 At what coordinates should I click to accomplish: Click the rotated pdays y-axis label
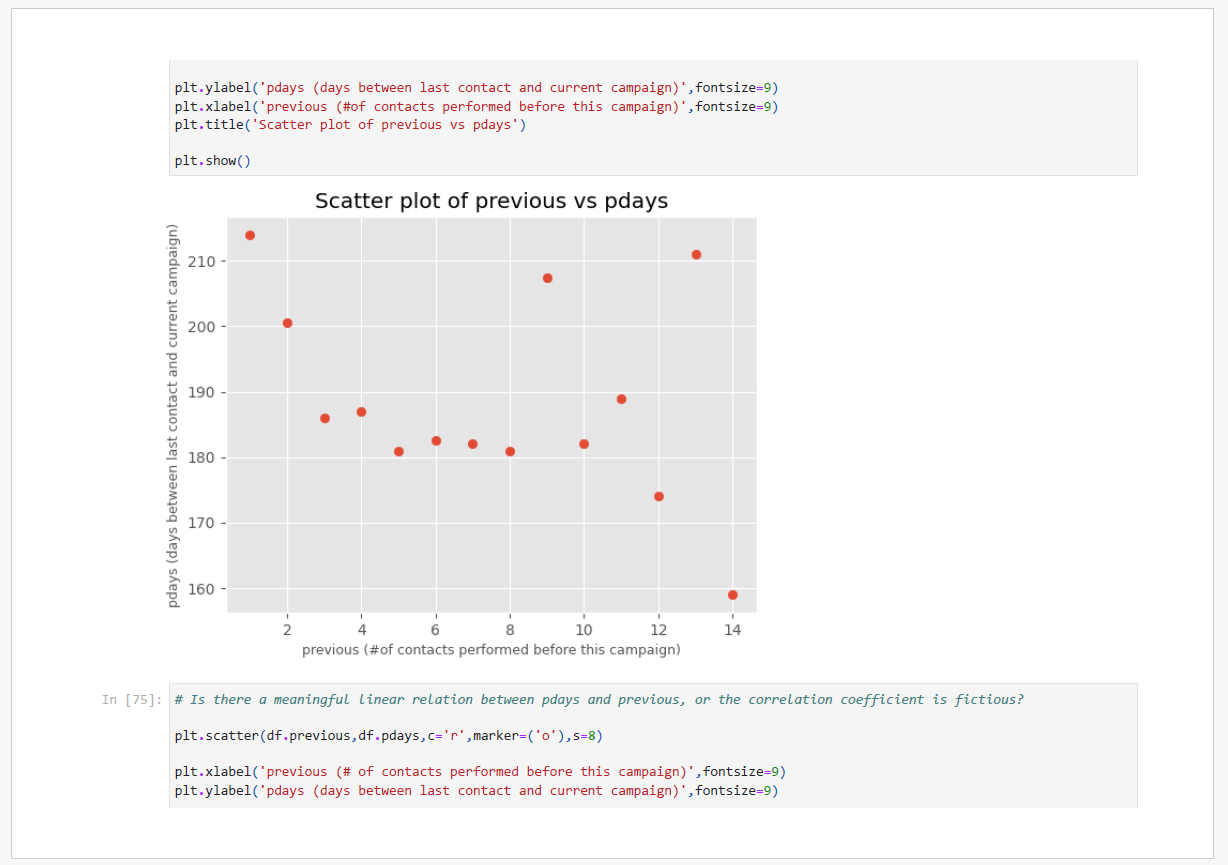point(173,415)
